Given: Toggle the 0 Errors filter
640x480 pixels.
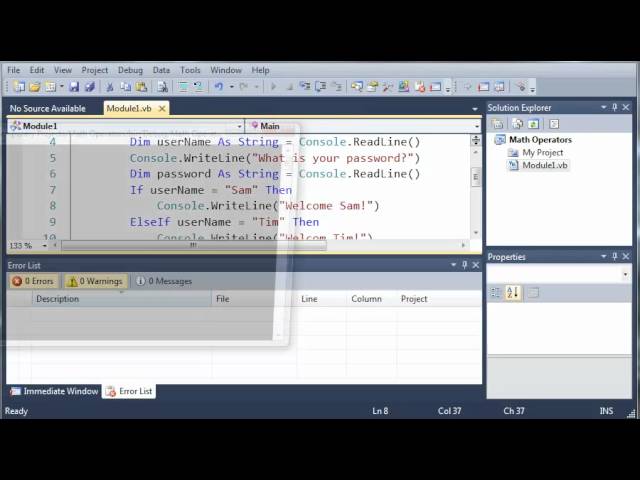Looking at the screenshot, I should 33,281.
